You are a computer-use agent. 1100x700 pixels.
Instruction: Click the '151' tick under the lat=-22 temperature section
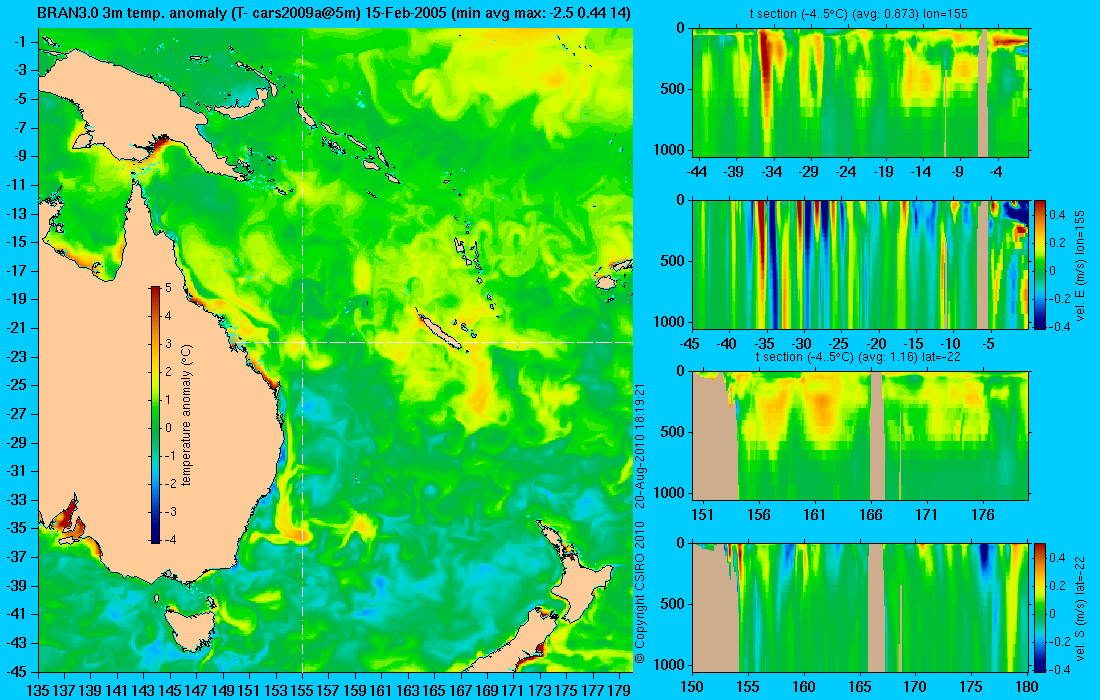point(702,515)
